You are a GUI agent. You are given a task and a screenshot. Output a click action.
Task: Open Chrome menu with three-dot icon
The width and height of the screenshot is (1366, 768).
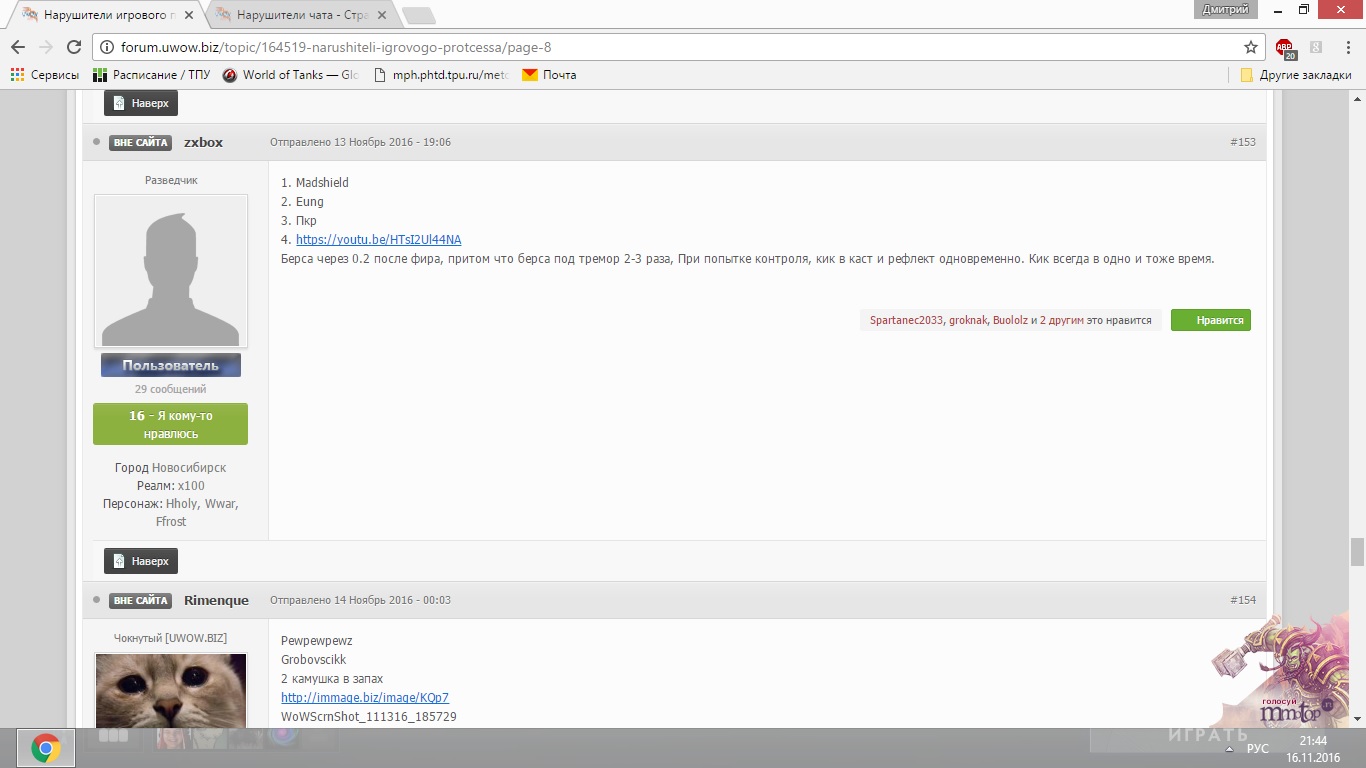click(1348, 47)
